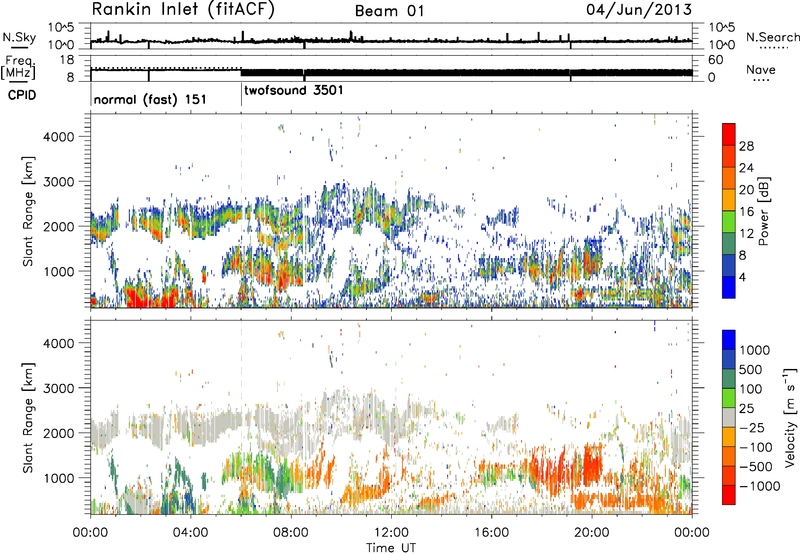Click the "Beam 01" header label
The height and width of the screenshot is (554, 800).
[x=389, y=11]
